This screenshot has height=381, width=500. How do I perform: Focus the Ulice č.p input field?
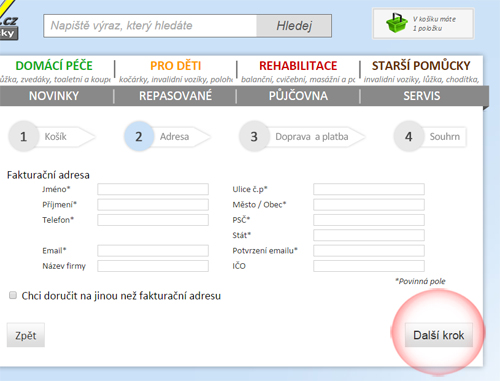coord(369,189)
